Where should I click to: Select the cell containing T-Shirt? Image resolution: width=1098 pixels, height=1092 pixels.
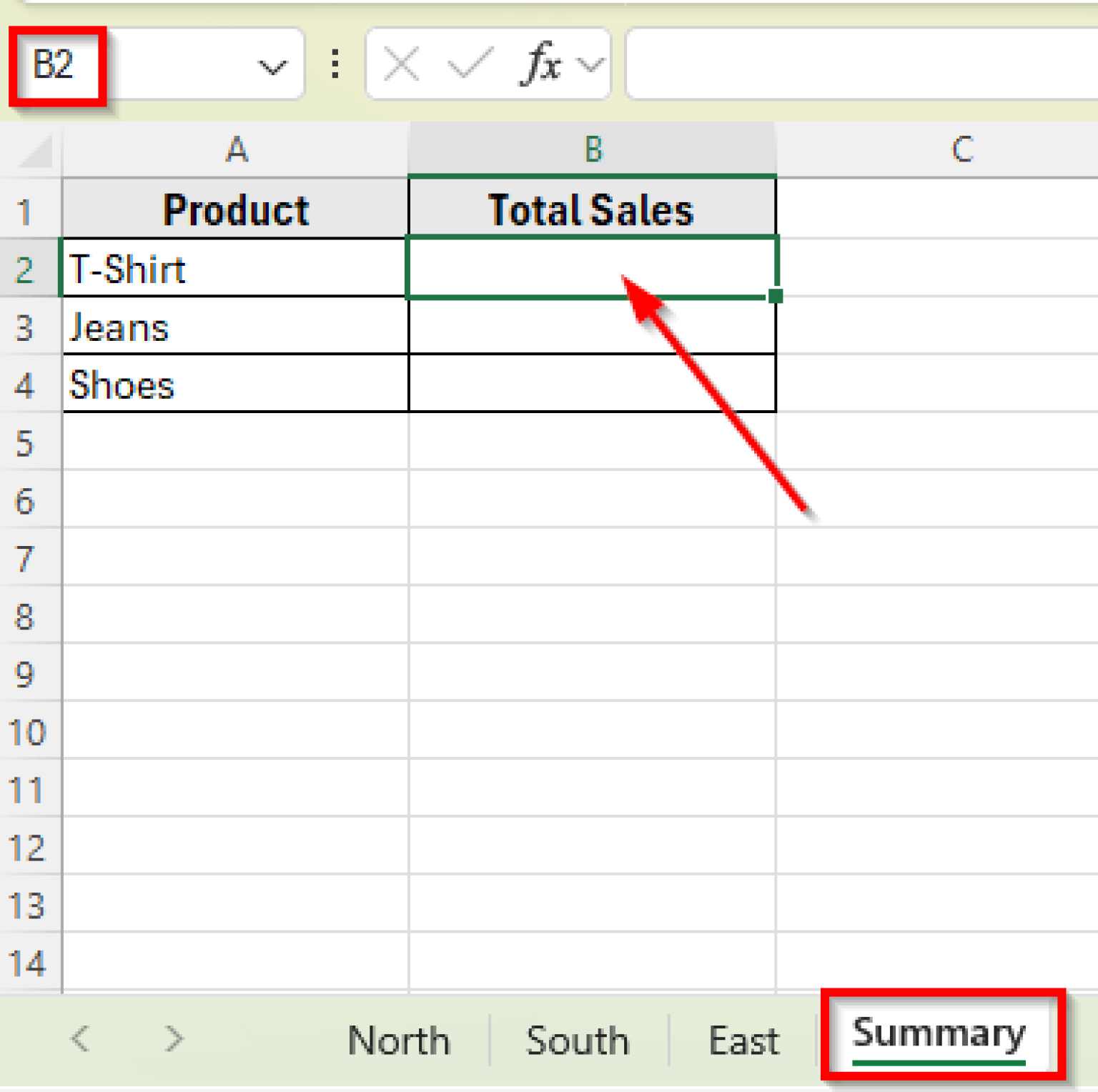[x=234, y=268]
